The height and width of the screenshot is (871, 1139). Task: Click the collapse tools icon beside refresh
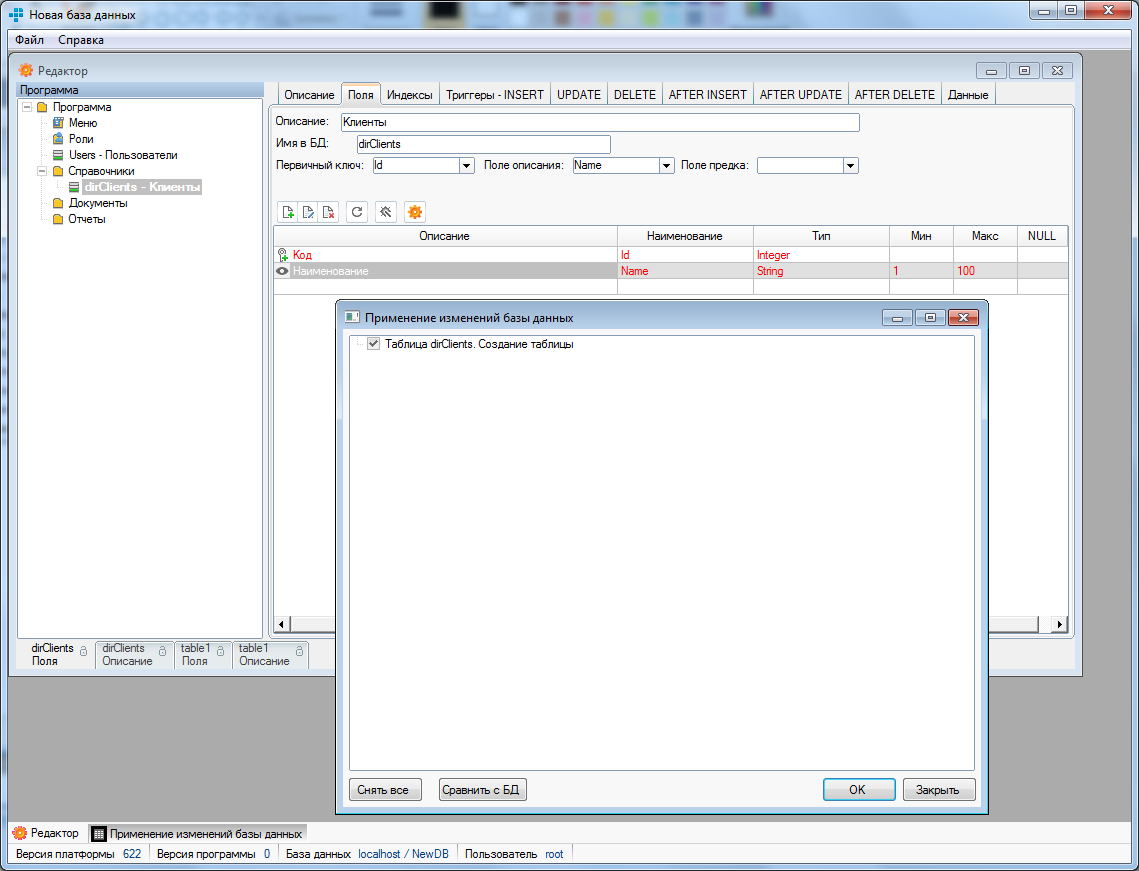(x=386, y=212)
